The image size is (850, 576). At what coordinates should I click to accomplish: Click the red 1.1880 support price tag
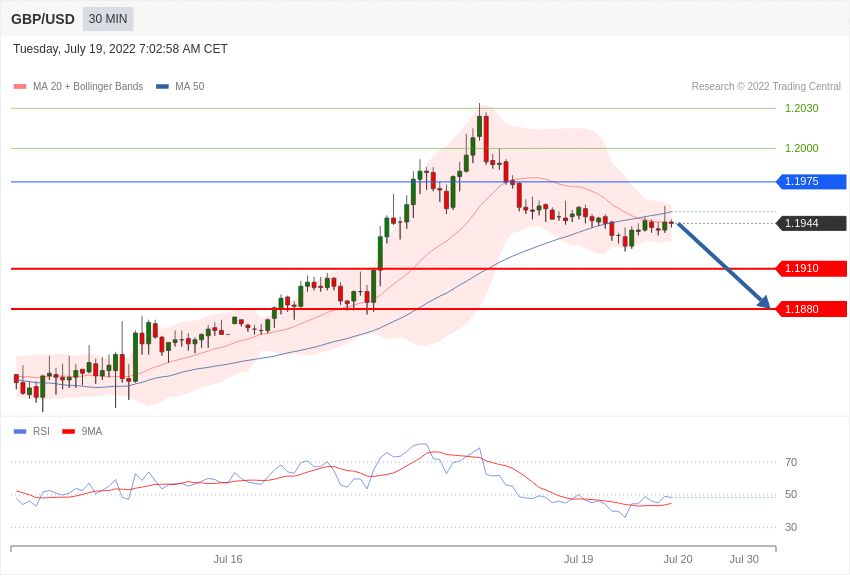[x=812, y=309]
